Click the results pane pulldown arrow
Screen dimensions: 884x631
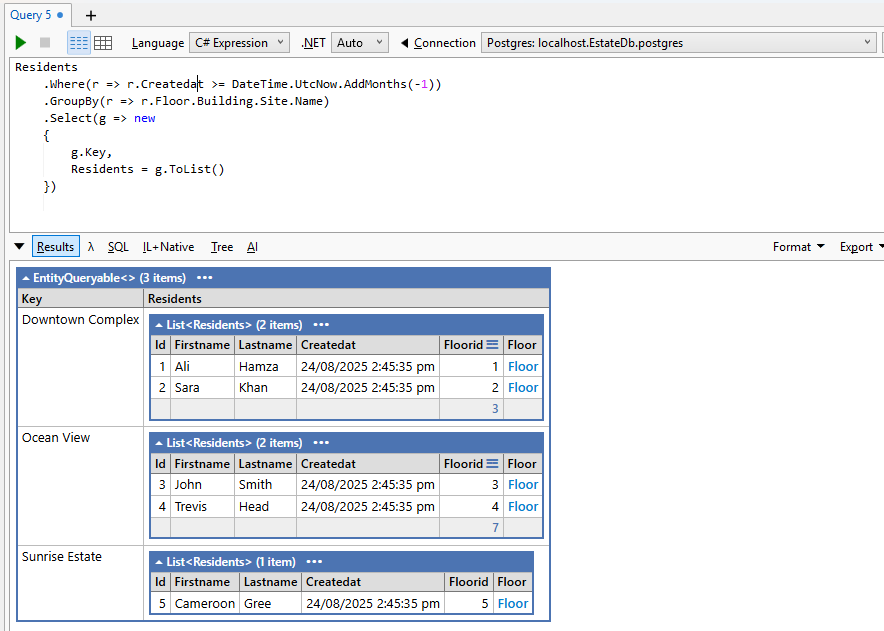[x=18, y=246]
